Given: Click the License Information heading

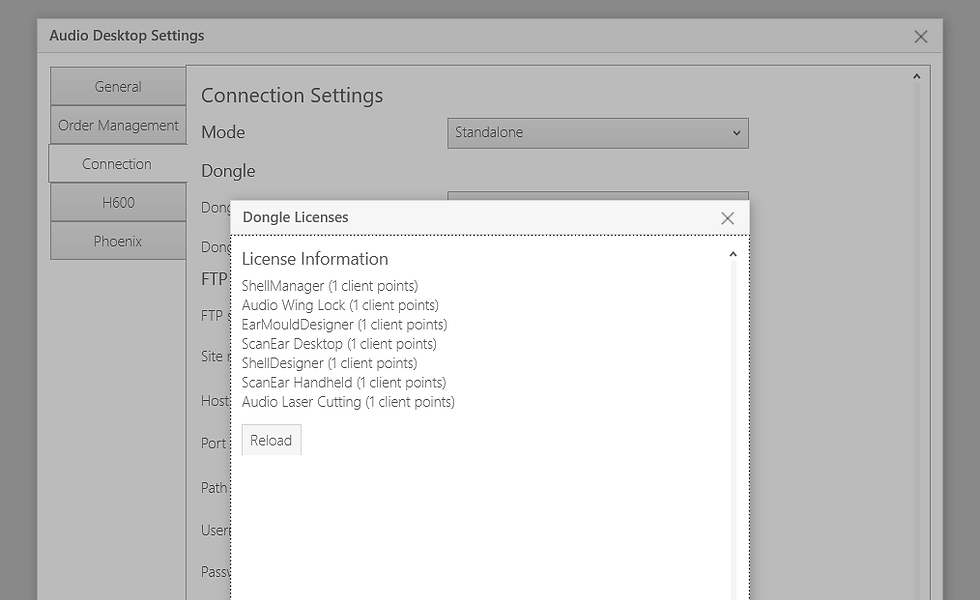Looking at the screenshot, I should click(x=314, y=259).
